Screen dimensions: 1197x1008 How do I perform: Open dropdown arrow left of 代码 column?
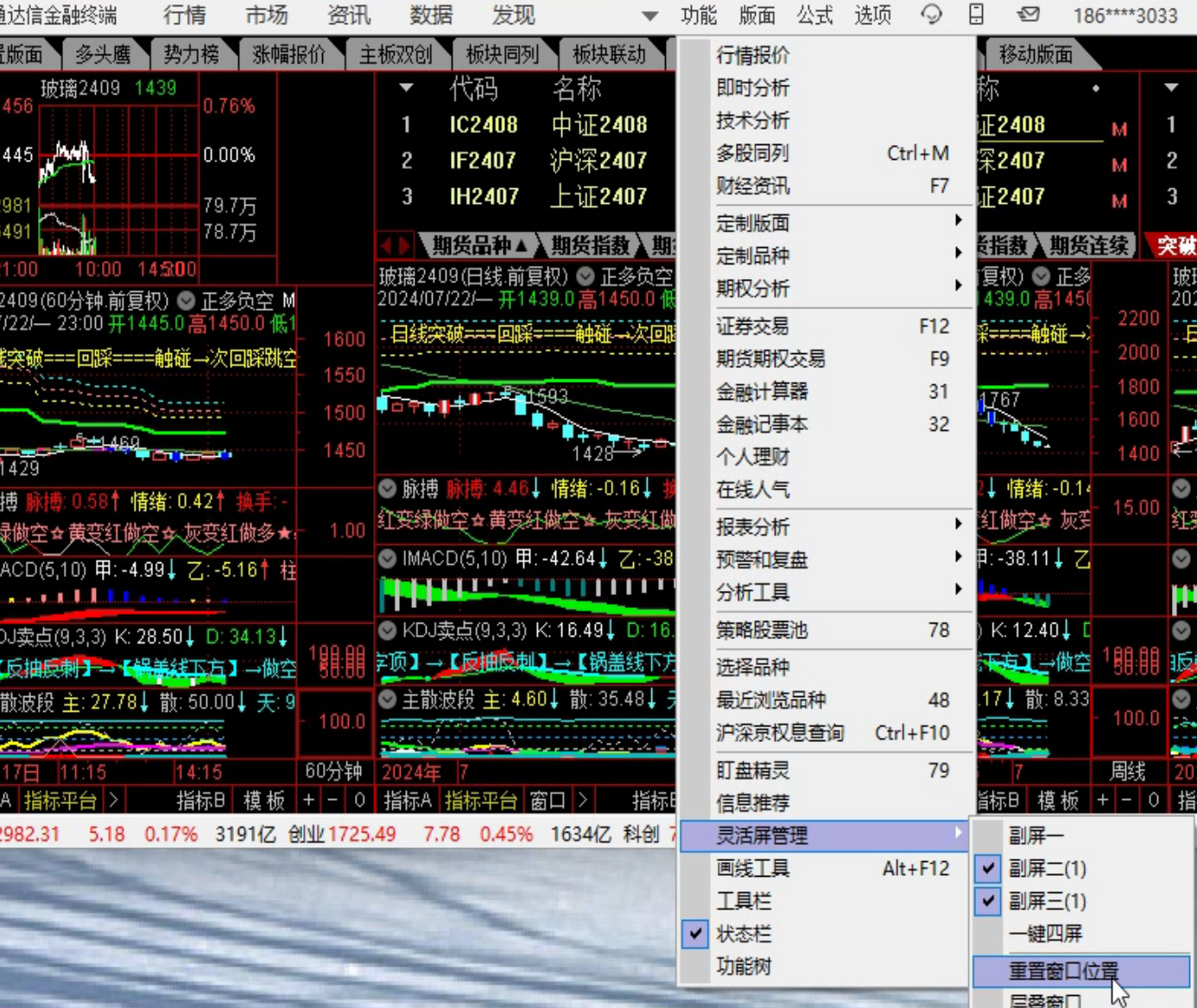406,87
